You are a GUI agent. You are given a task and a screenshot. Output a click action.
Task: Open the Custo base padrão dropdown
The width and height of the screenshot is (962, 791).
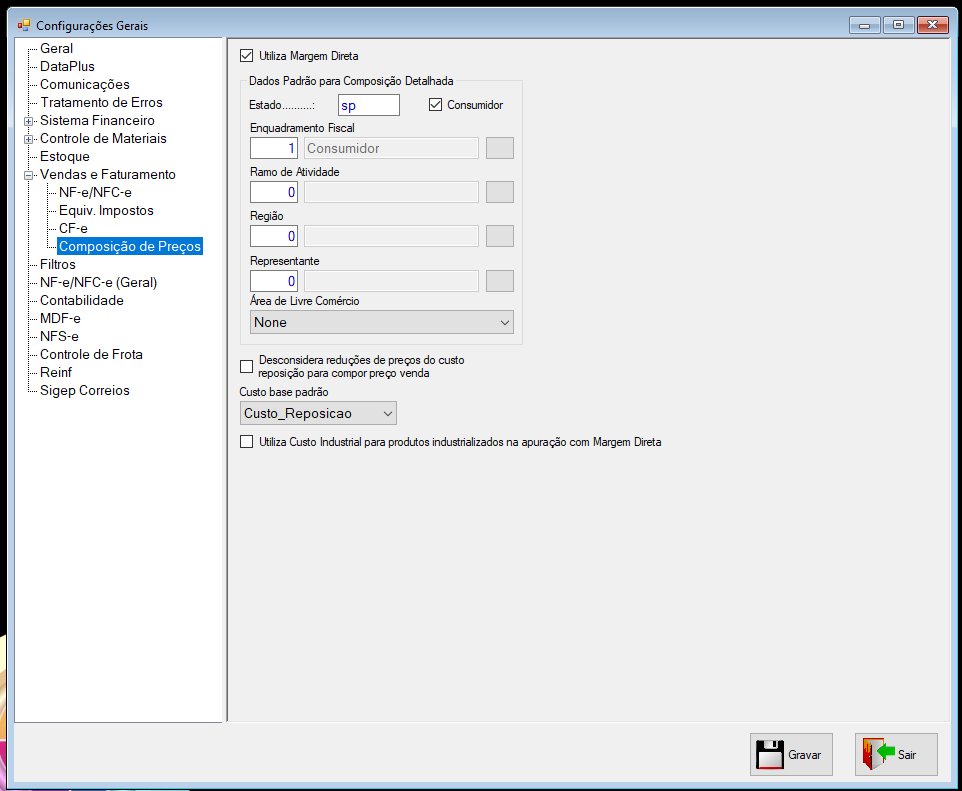coord(318,413)
